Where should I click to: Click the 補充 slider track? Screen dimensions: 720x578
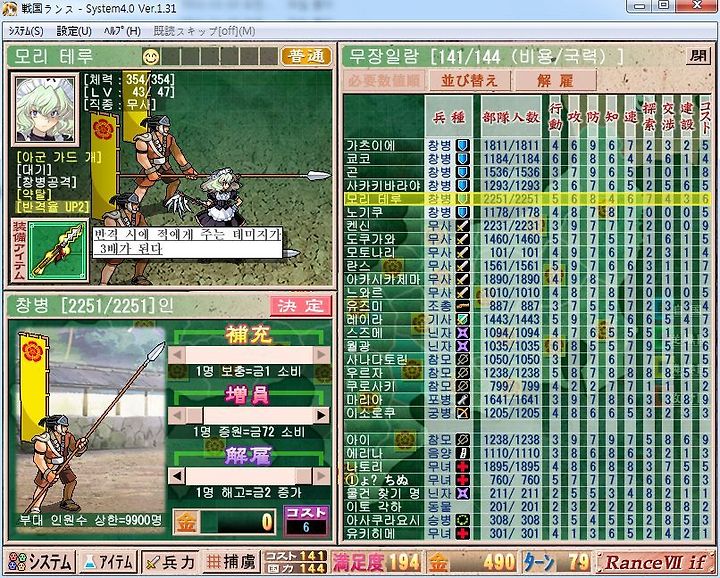coord(249,355)
